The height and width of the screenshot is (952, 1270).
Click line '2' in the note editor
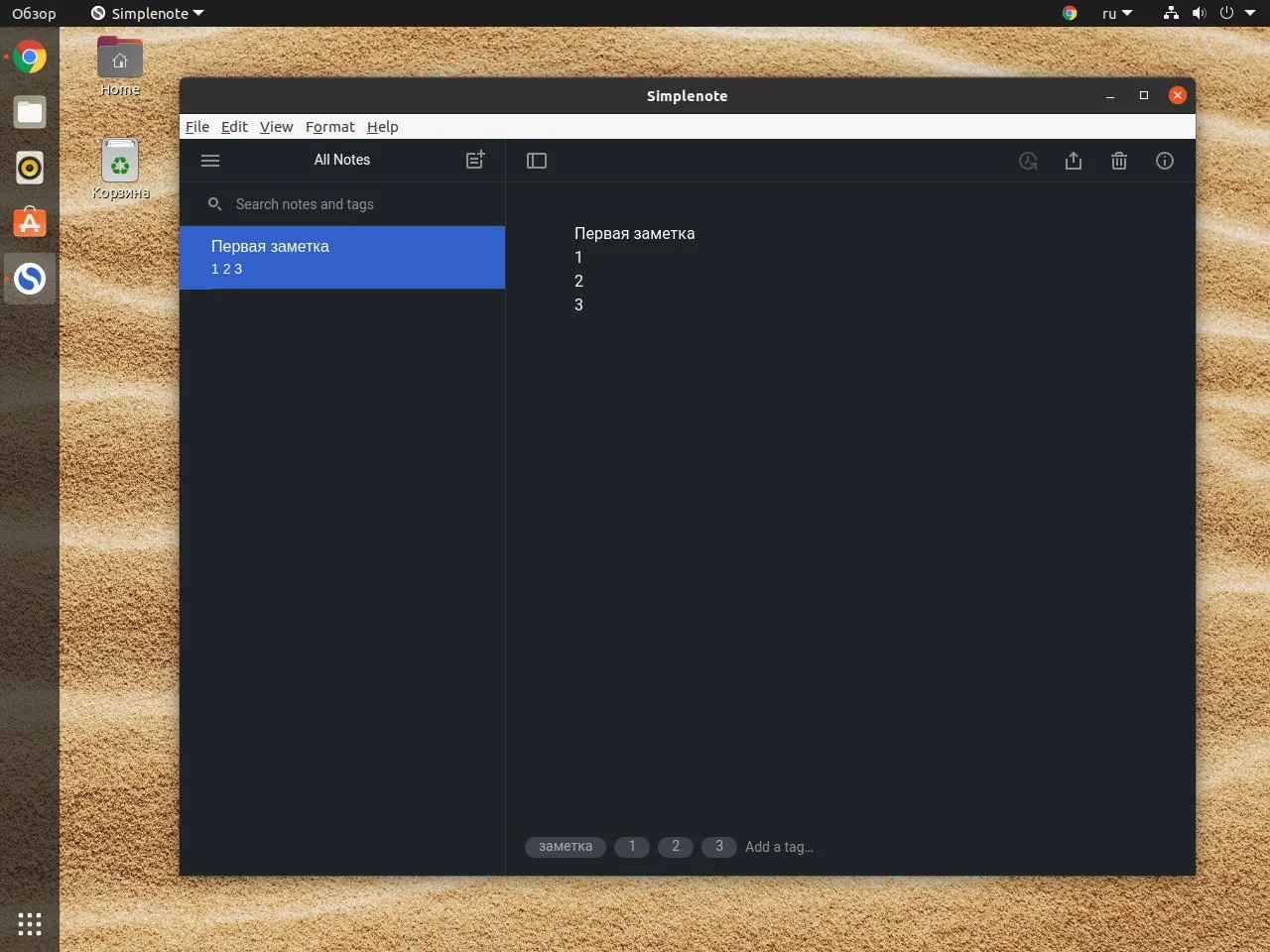578,282
